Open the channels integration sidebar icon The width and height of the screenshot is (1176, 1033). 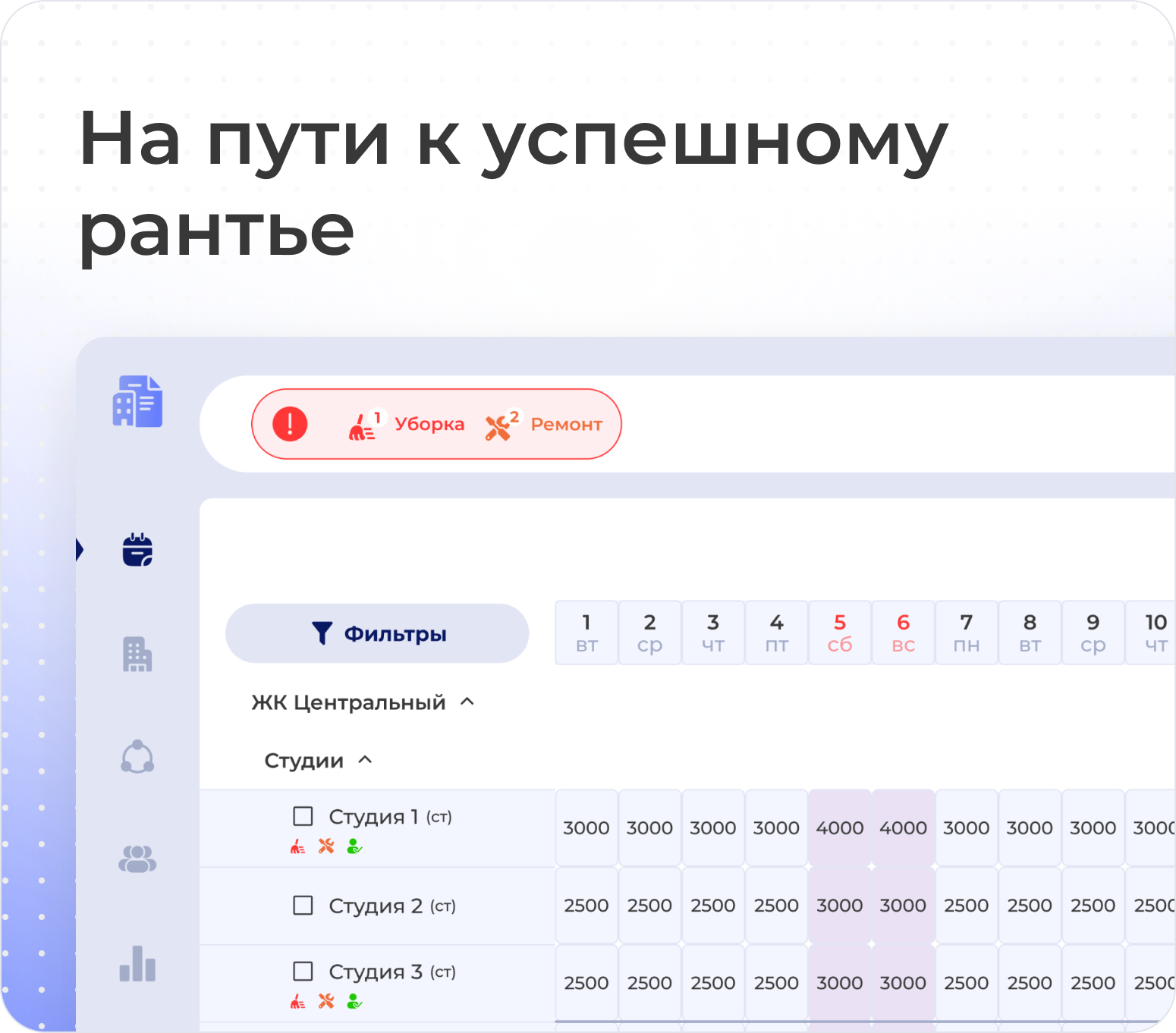[x=137, y=756]
